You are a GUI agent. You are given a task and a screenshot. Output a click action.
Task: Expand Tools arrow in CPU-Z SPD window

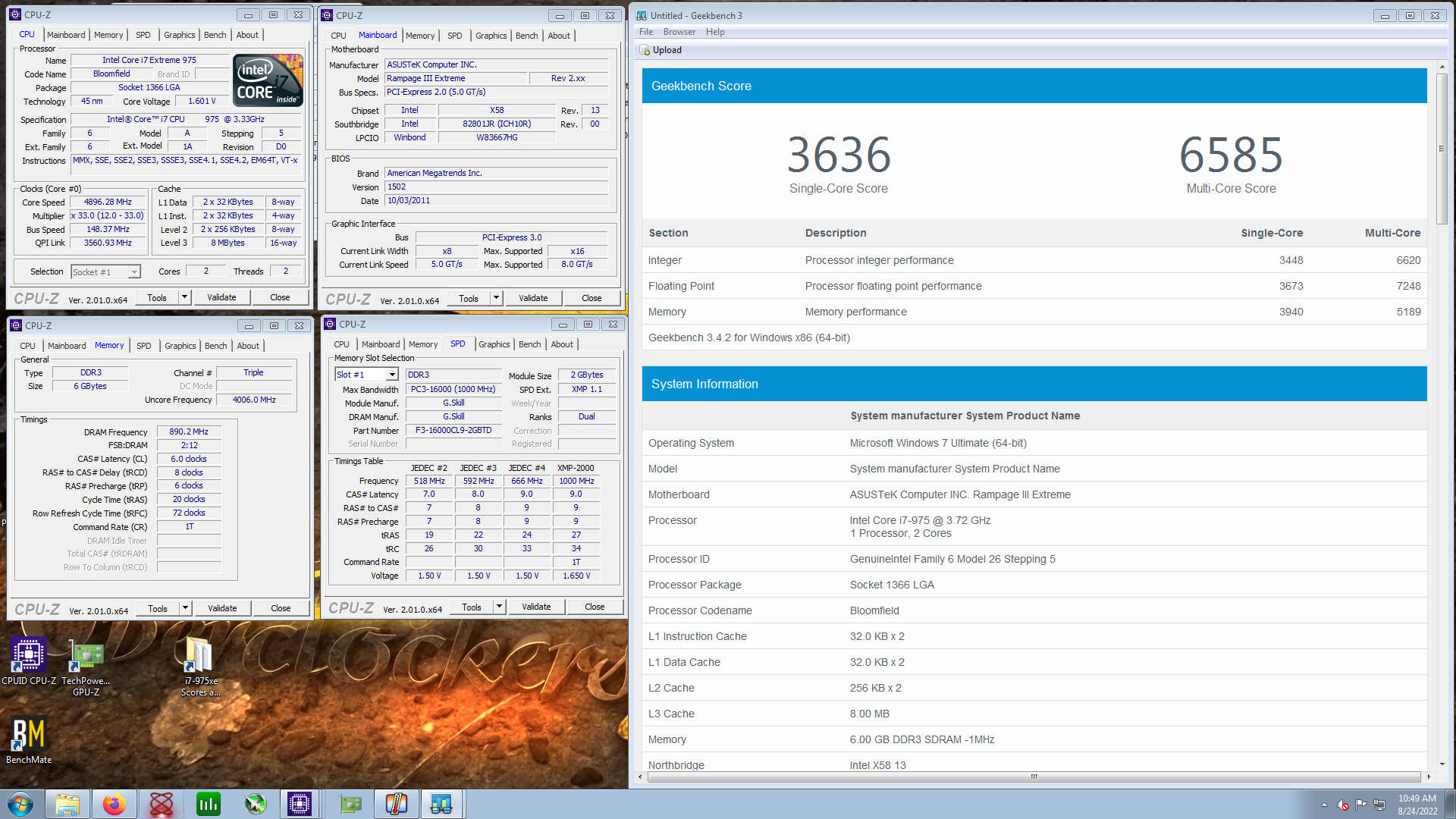[x=499, y=607]
